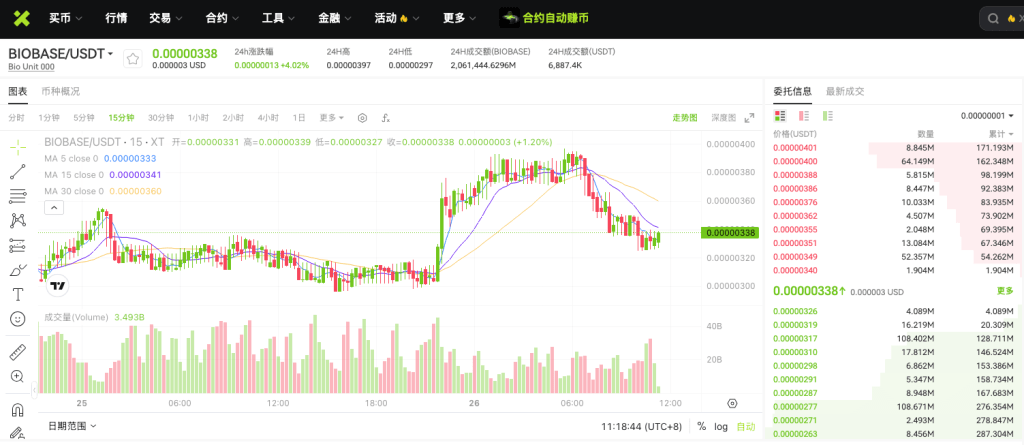Toggle the magnet snap mode
1024x445 pixels.
coord(18,410)
